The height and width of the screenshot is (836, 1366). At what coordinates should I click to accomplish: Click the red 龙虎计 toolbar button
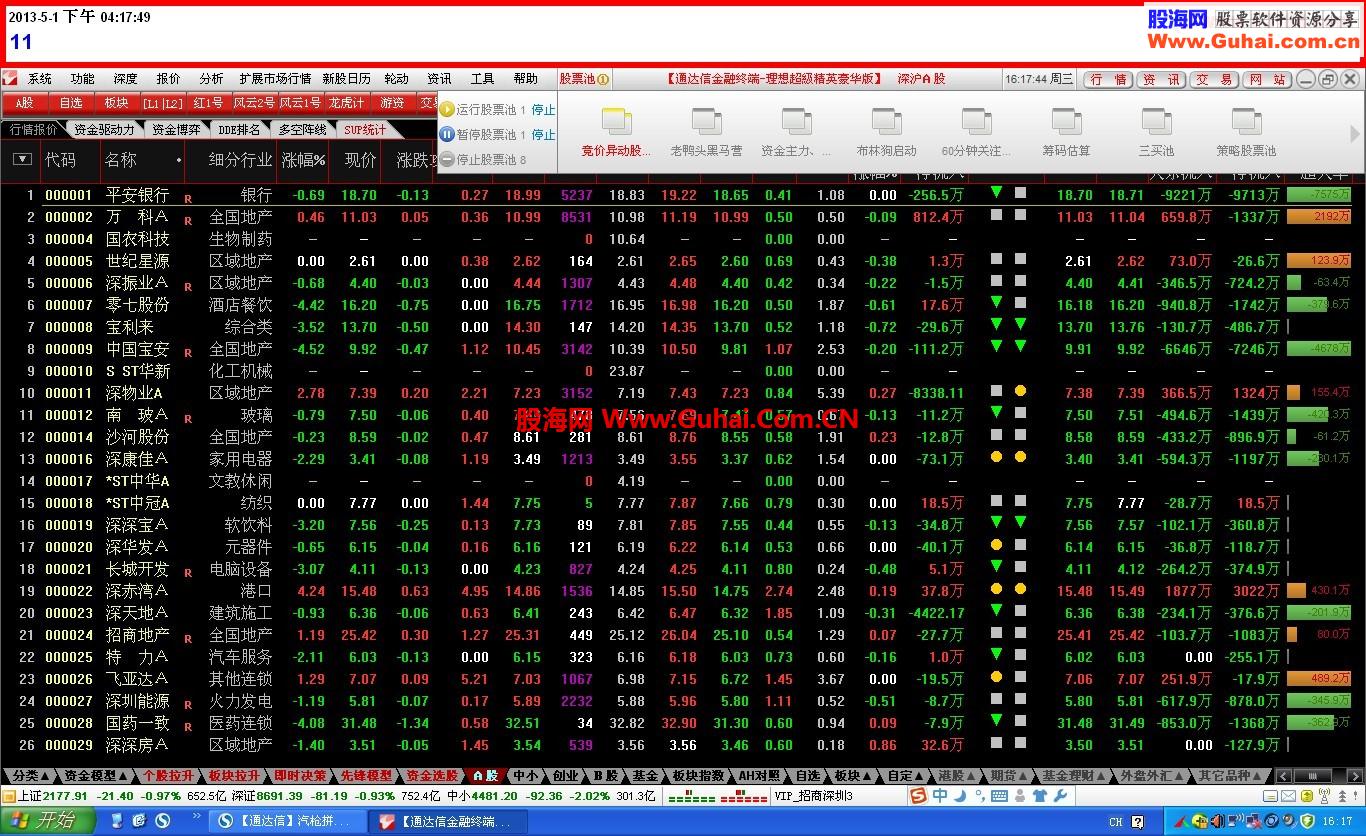[347, 103]
